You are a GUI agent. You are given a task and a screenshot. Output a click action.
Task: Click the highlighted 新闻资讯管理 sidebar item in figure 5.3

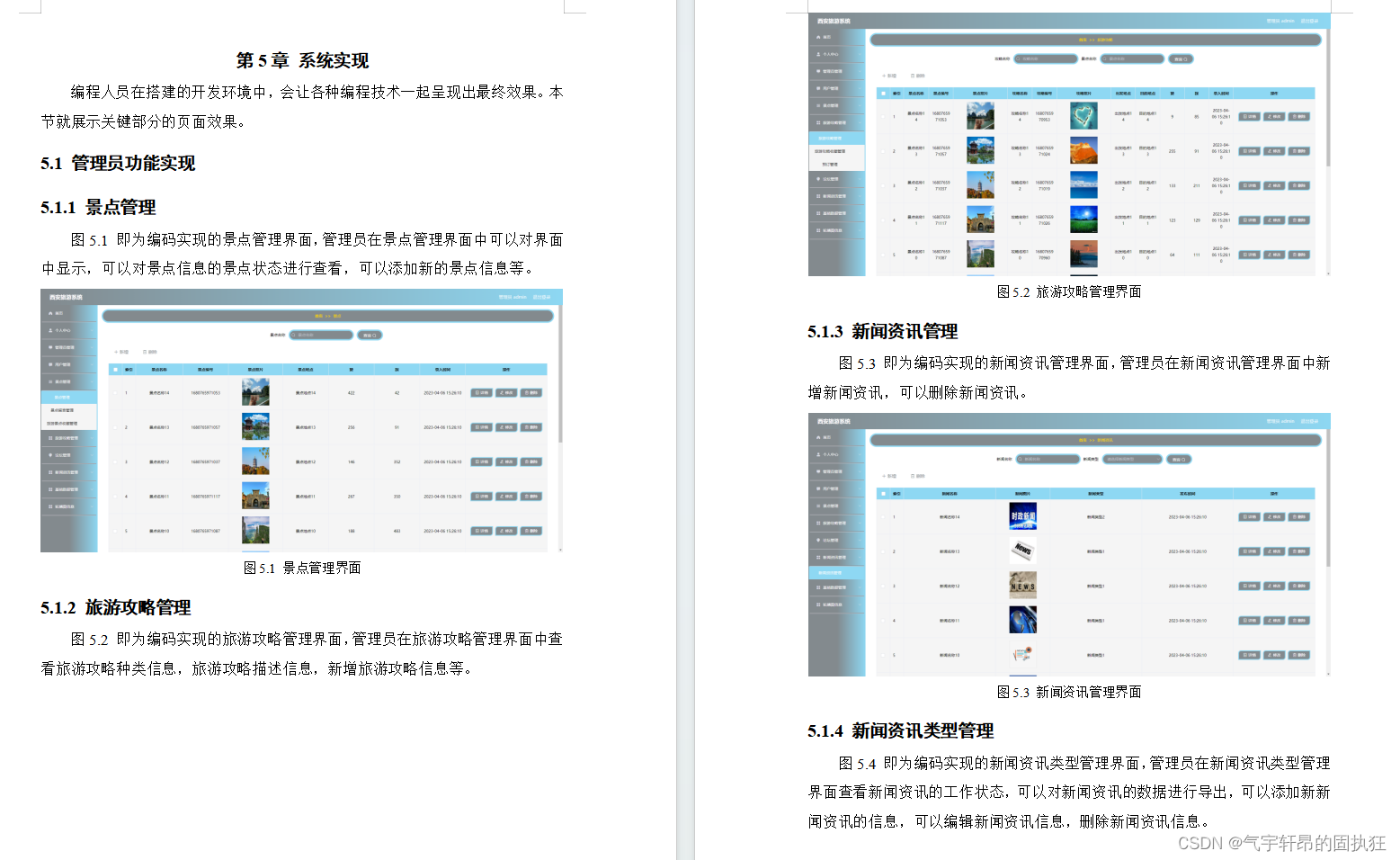[x=836, y=572]
